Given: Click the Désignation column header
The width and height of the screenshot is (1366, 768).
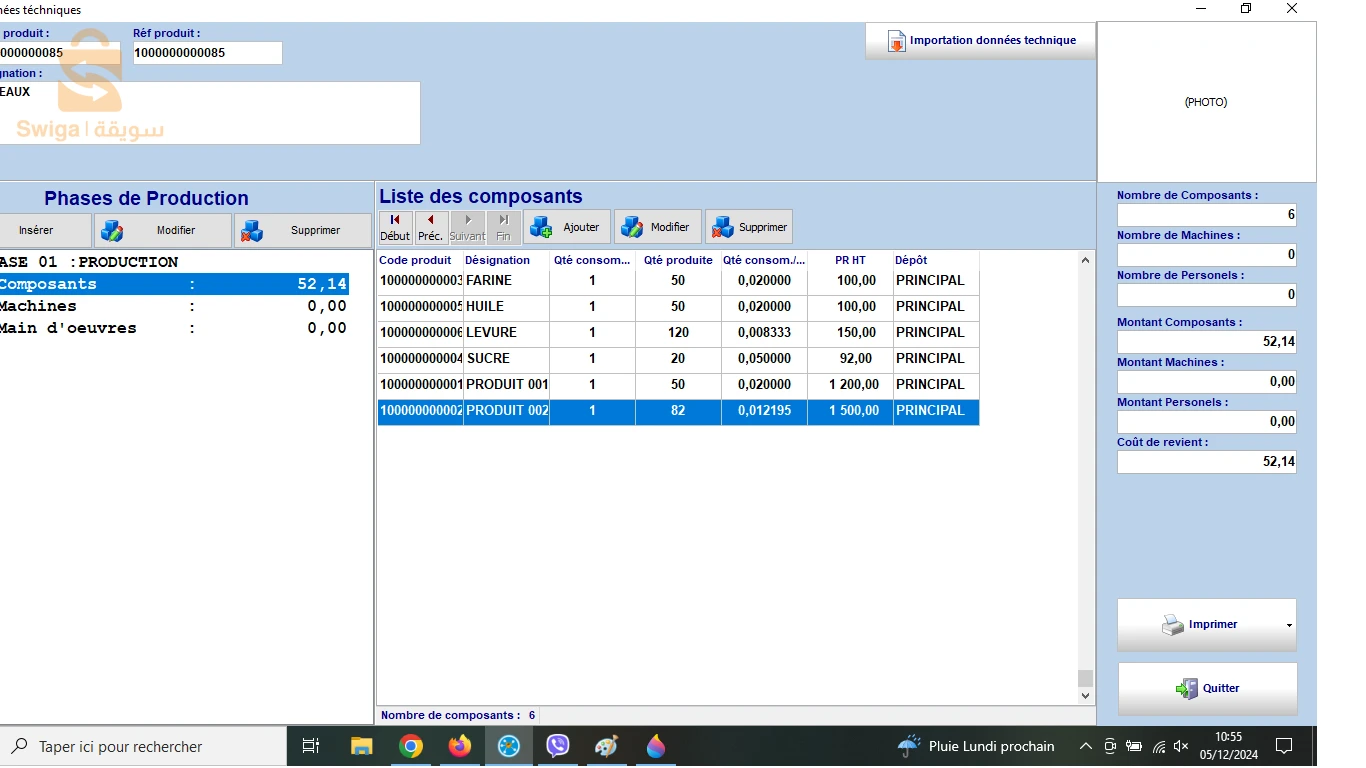Looking at the screenshot, I should point(506,260).
